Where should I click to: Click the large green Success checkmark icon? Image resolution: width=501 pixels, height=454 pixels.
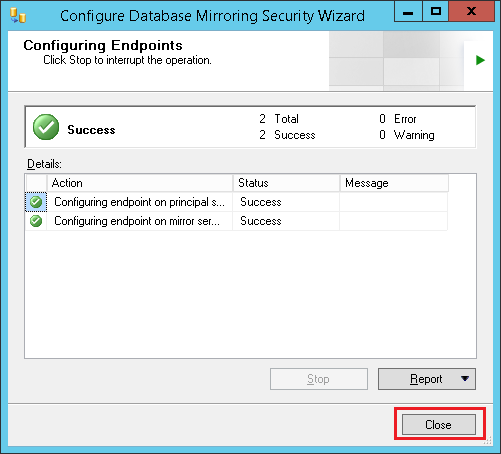point(46,127)
